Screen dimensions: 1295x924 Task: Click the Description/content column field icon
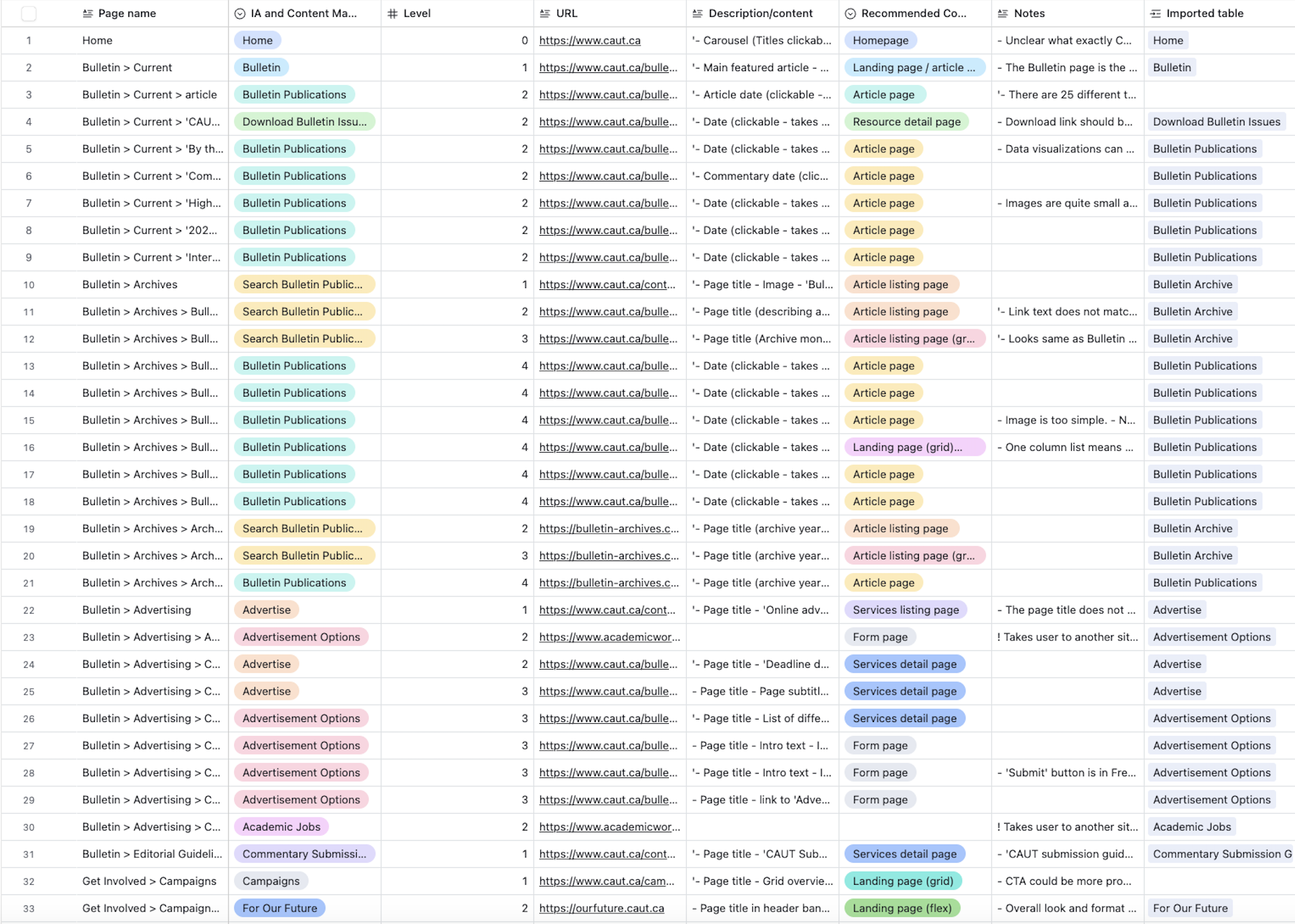[697, 13]
